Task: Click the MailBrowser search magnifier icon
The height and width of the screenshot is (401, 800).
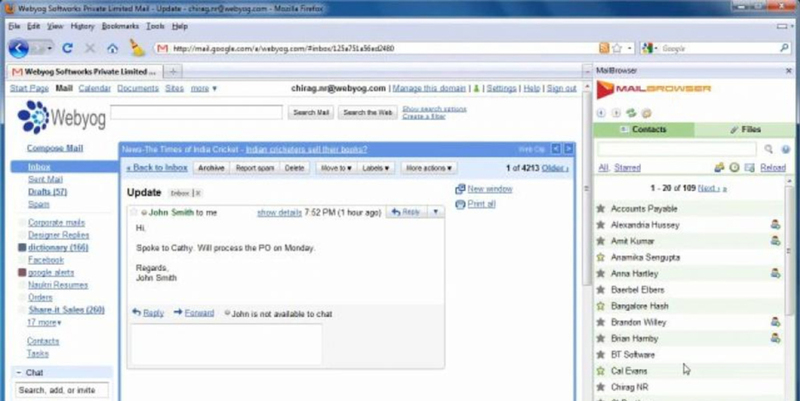Action: point(769,149)
